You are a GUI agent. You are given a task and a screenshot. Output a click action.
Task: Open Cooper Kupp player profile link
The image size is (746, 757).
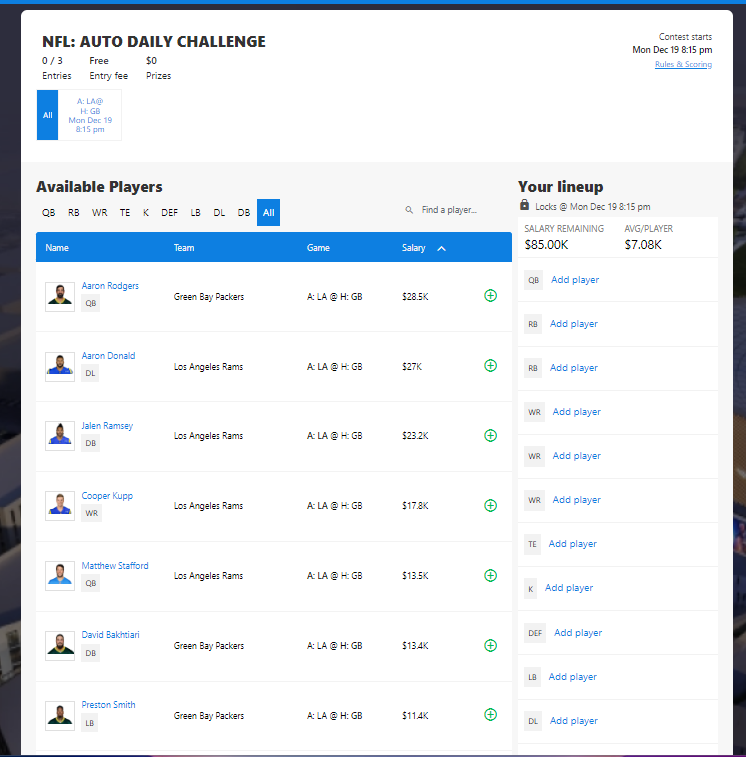(x=107, y=496)
